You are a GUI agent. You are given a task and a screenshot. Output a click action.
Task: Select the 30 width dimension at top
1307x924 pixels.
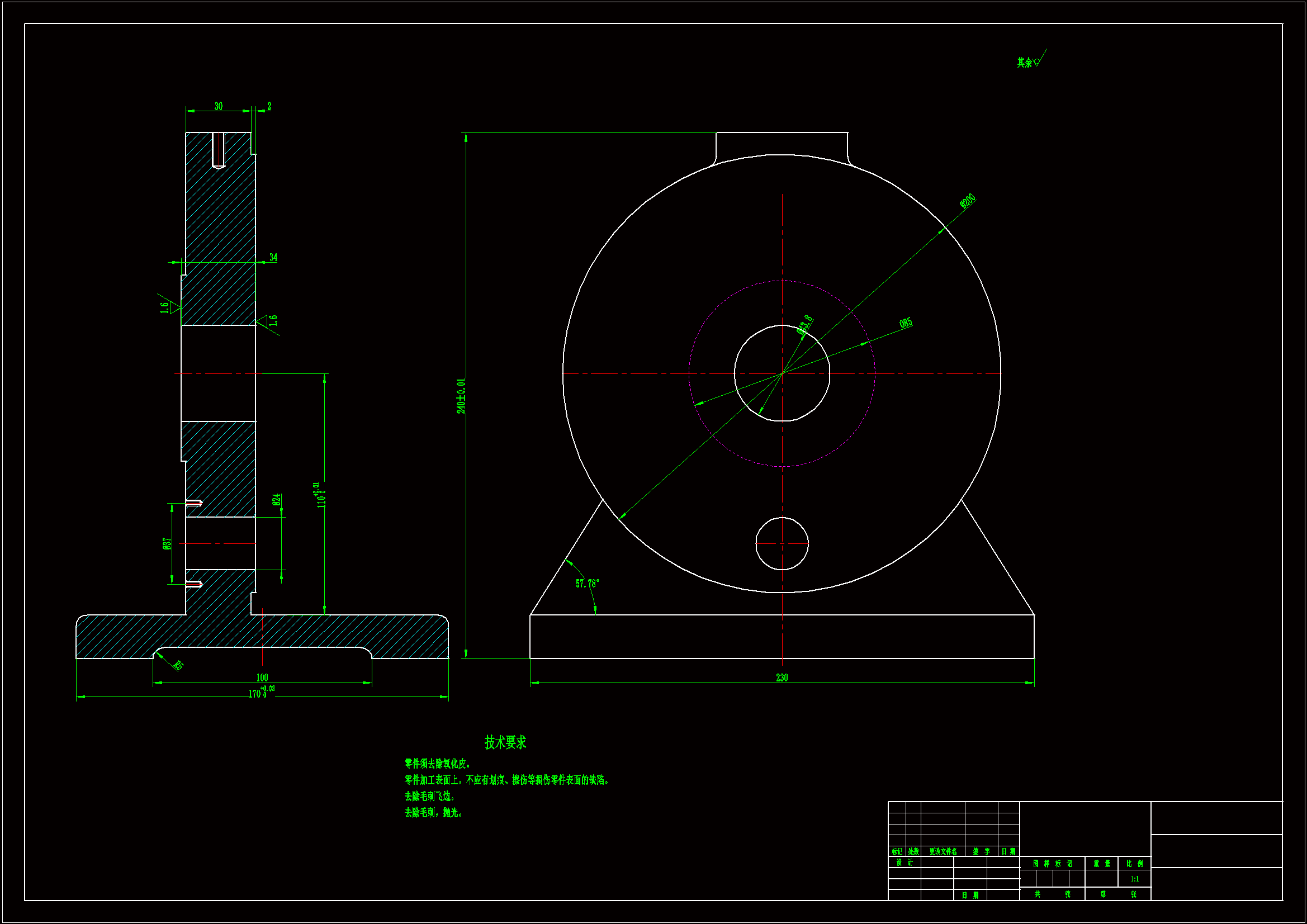coord(219,106)
